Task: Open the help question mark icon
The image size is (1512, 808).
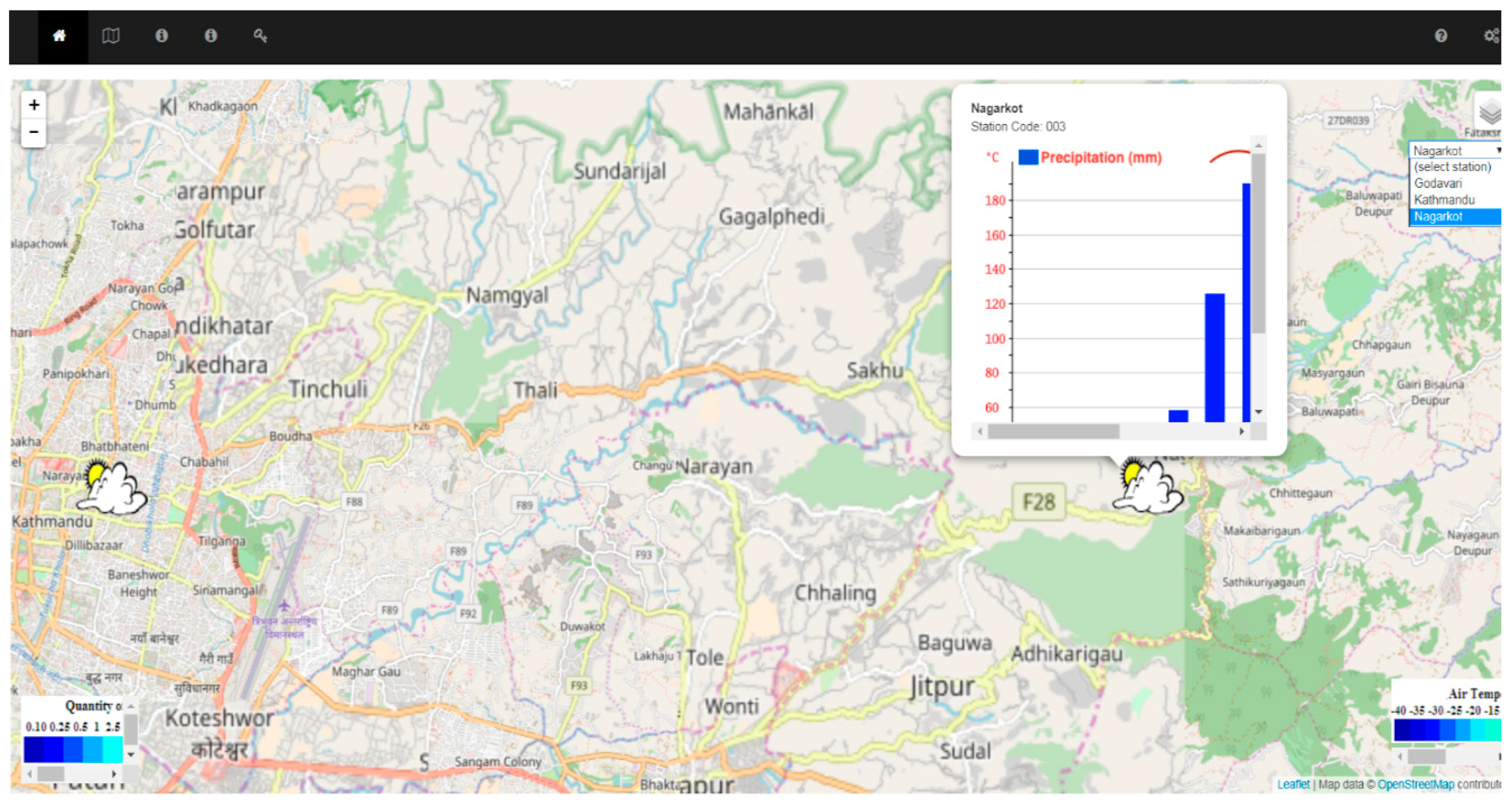Action: (x=1441, y=36)
